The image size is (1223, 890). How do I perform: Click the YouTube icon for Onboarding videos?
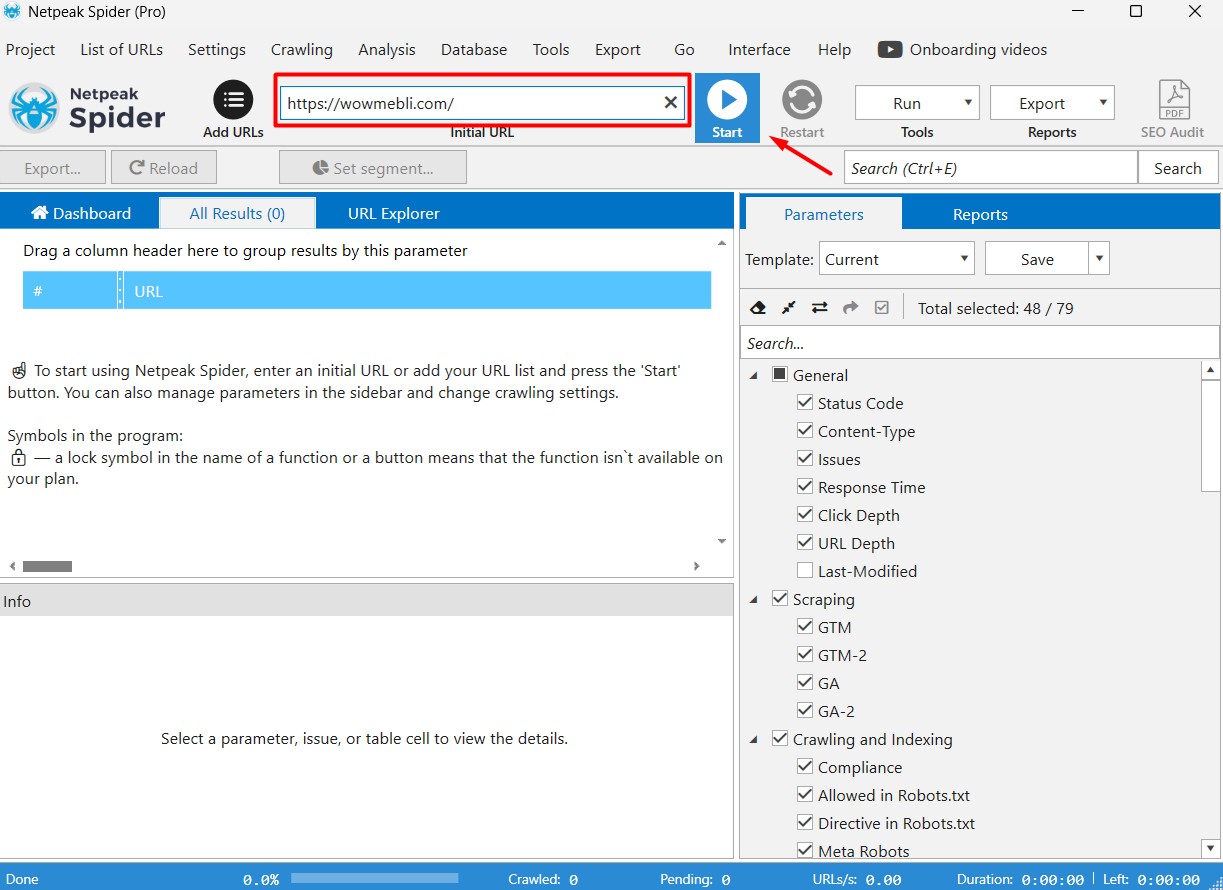[890, 49]
